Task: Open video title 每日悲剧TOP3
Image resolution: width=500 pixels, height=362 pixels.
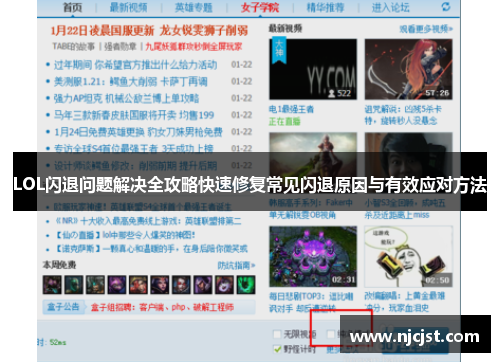Action: [x=311, y=302]
